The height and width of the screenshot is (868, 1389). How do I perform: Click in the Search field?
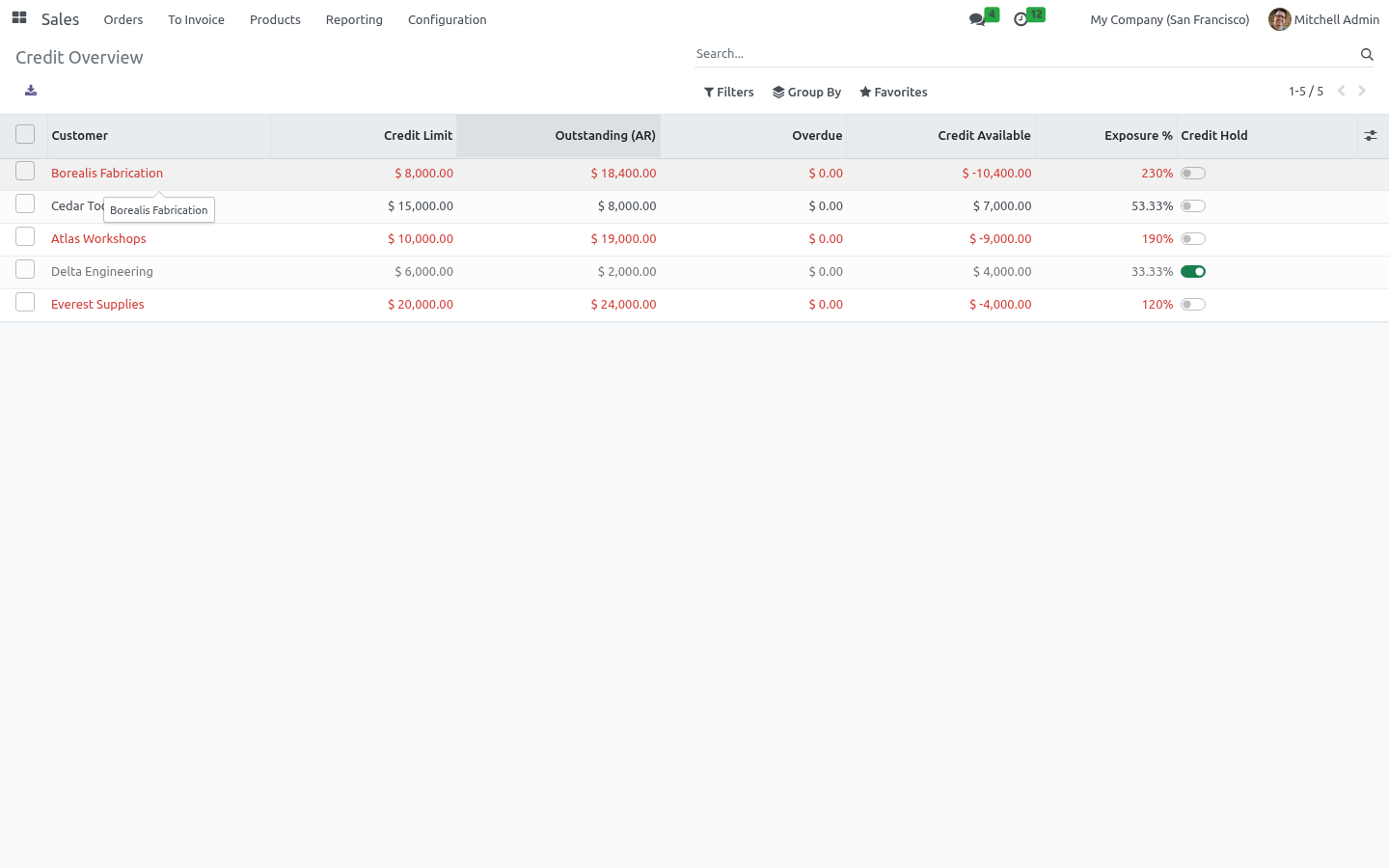[x=1024, y=54]
